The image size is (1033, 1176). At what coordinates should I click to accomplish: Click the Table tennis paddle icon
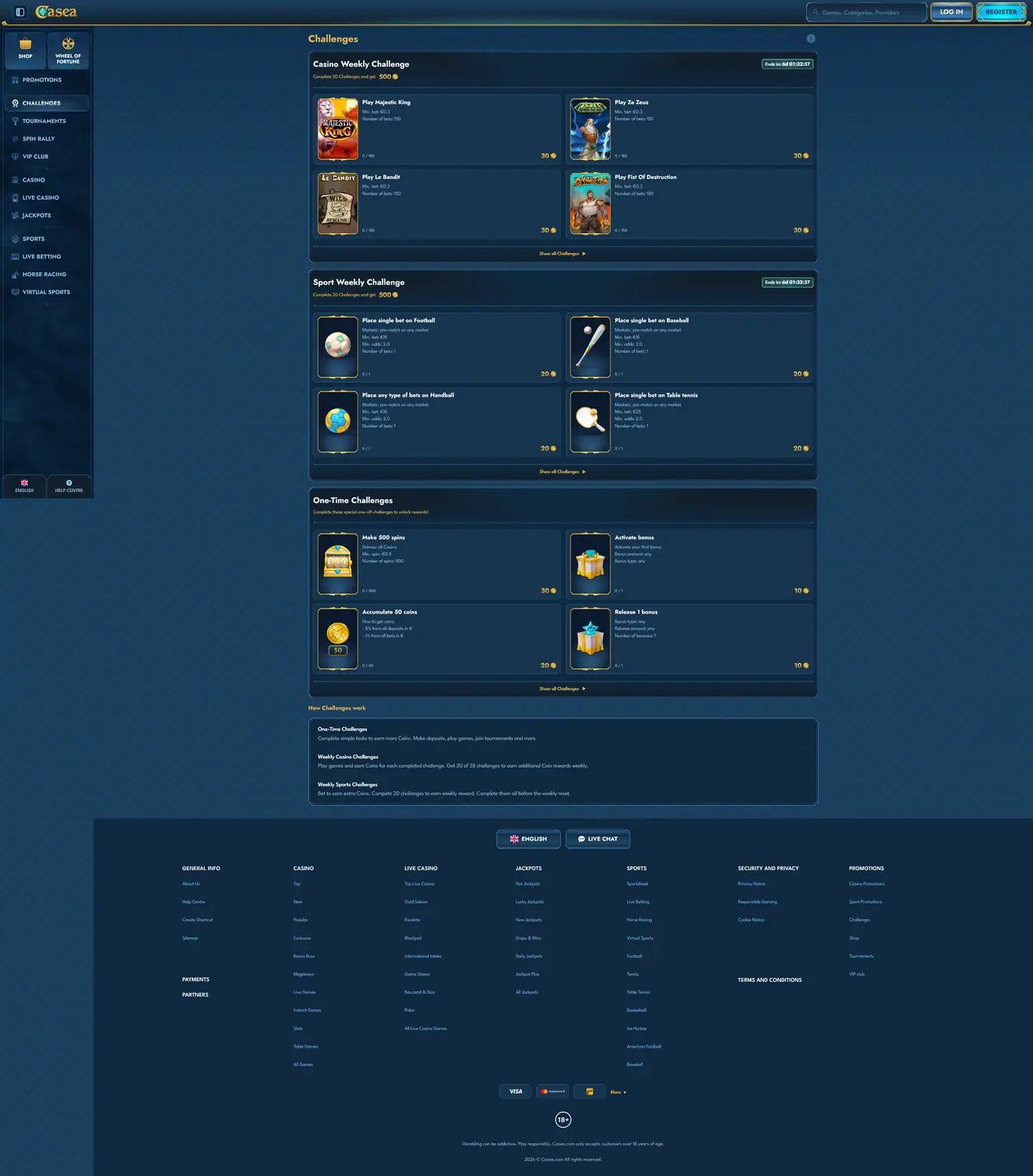click(590, 422)
